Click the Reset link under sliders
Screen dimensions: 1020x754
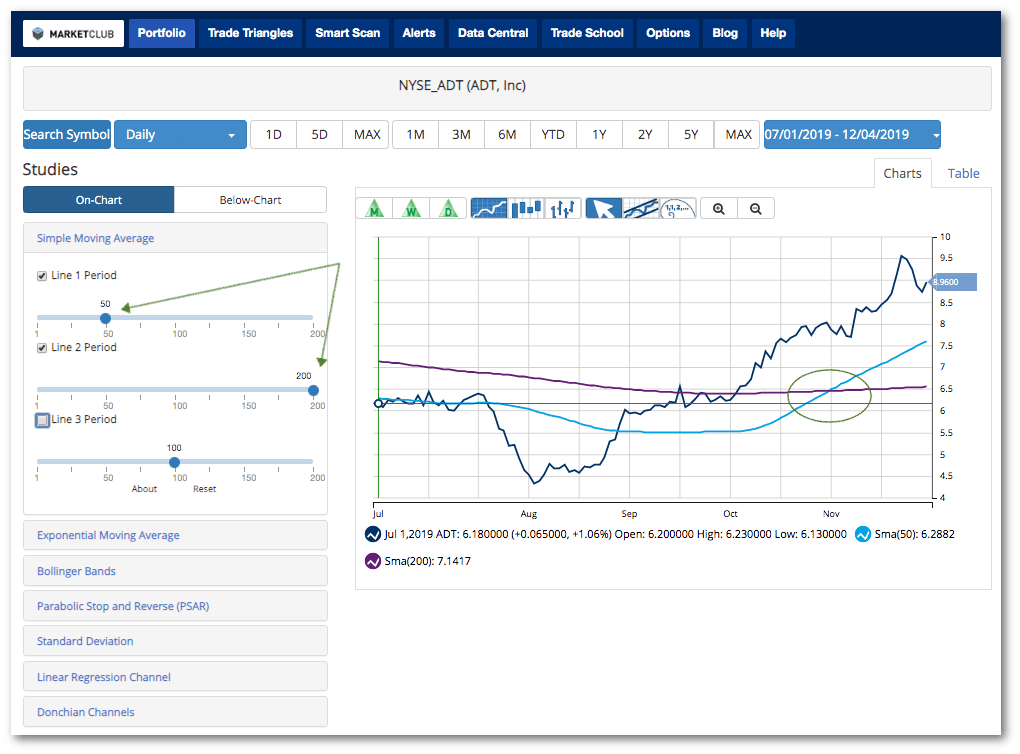tap(204, 489)
